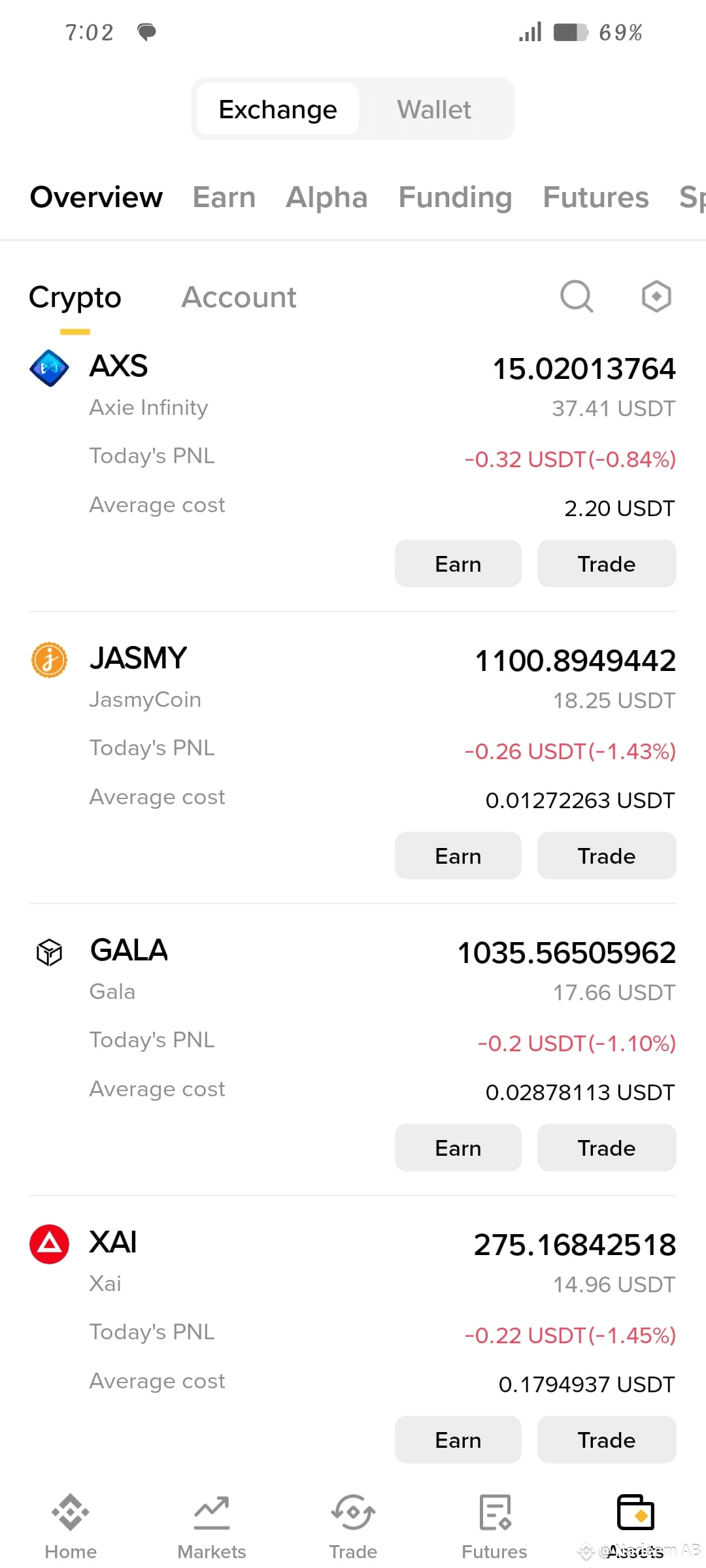Open the asset search magnifier icon

coord(577,297)
